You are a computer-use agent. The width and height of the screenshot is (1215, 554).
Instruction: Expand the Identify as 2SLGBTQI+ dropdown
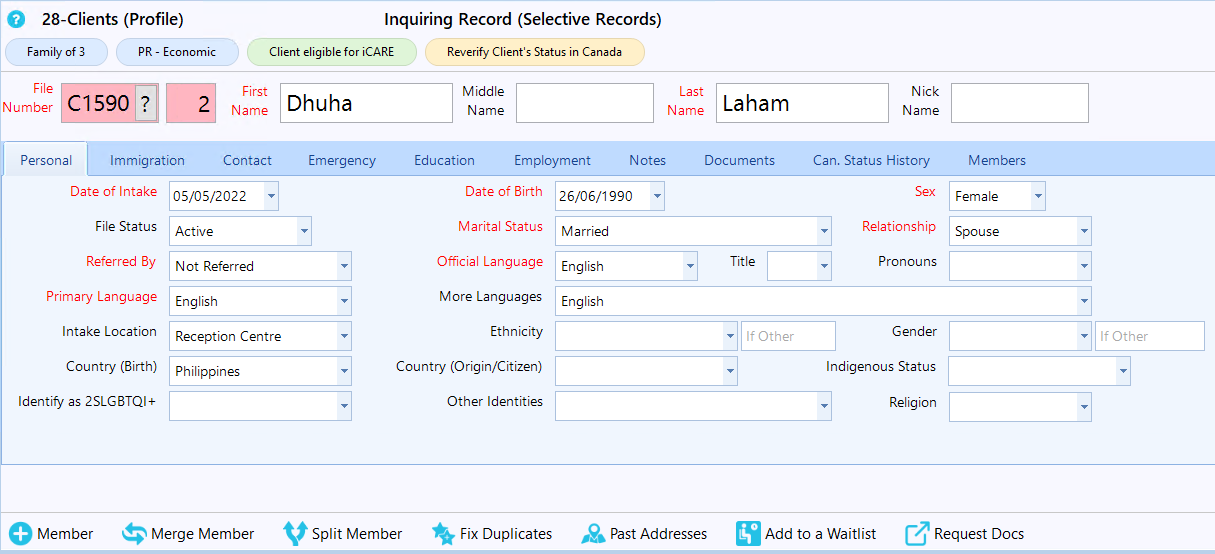pyautogui.click(x=344, y=406)
